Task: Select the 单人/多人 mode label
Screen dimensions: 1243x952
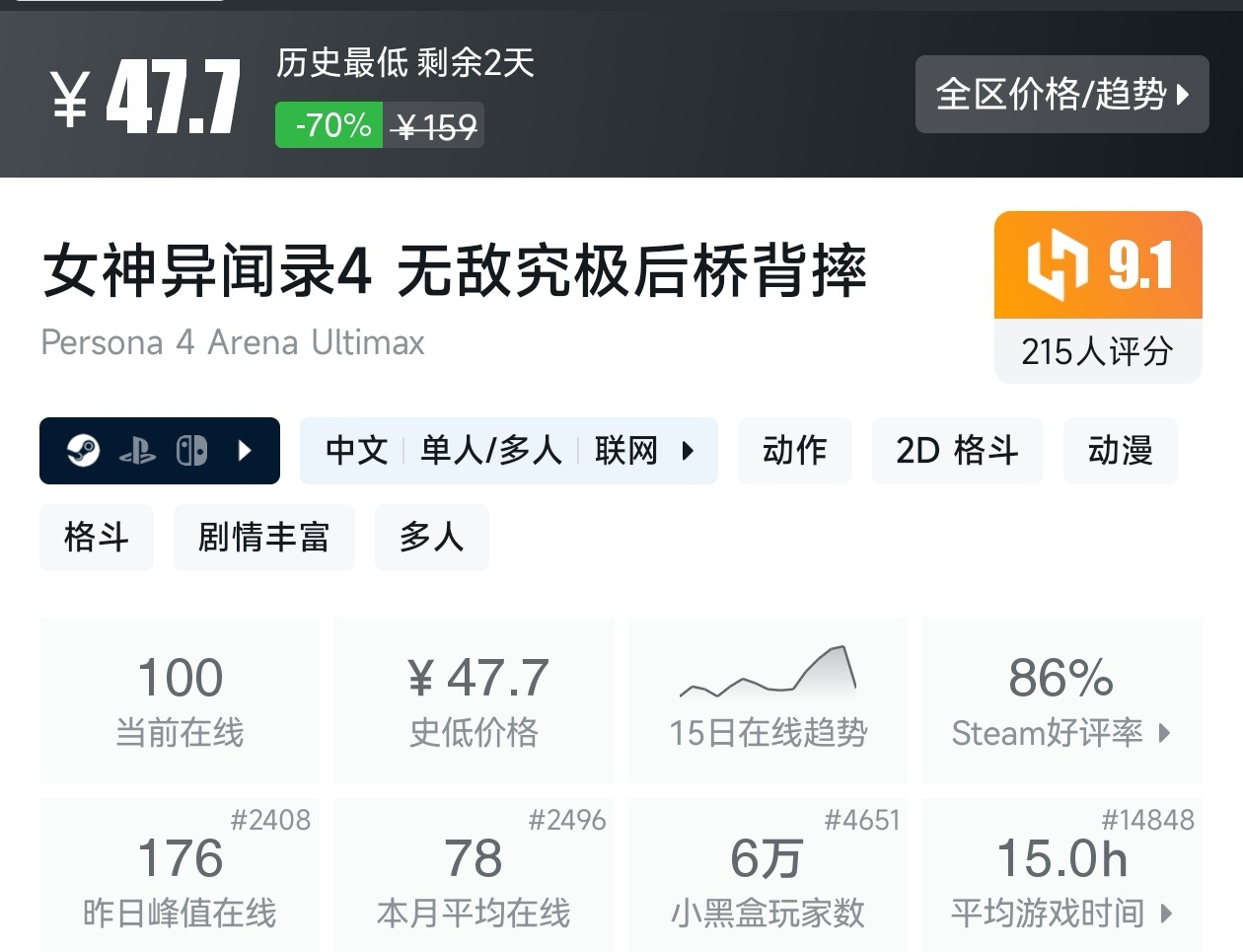Action: [490, 451]
